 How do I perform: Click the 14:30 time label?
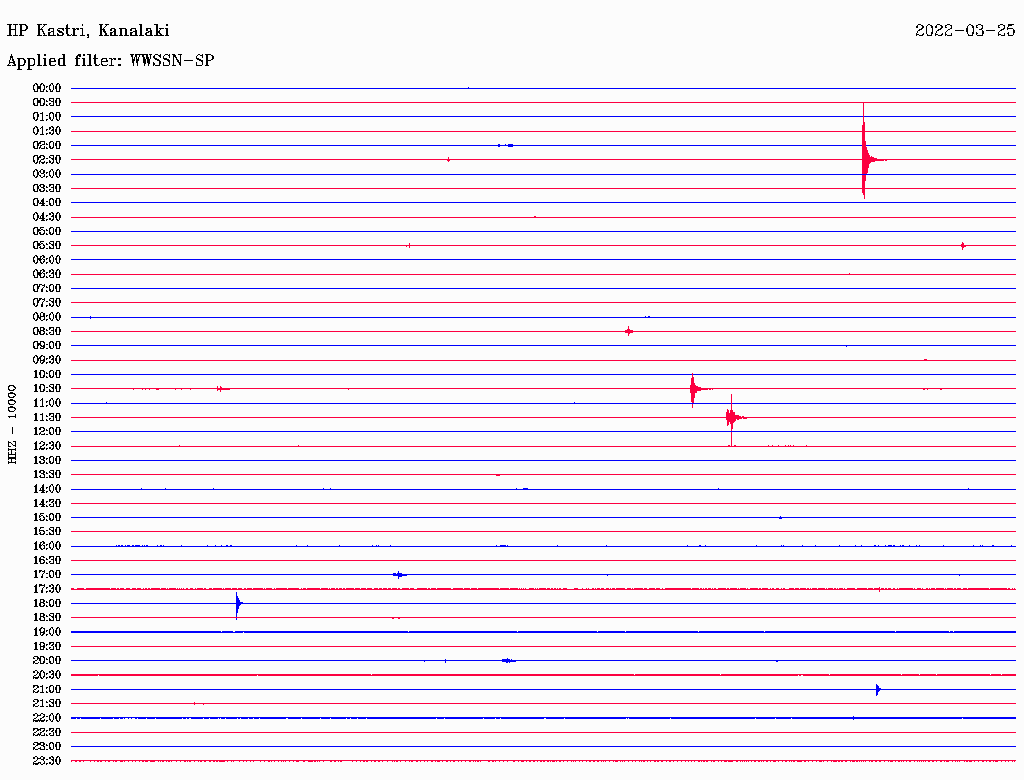coord(47,504)
